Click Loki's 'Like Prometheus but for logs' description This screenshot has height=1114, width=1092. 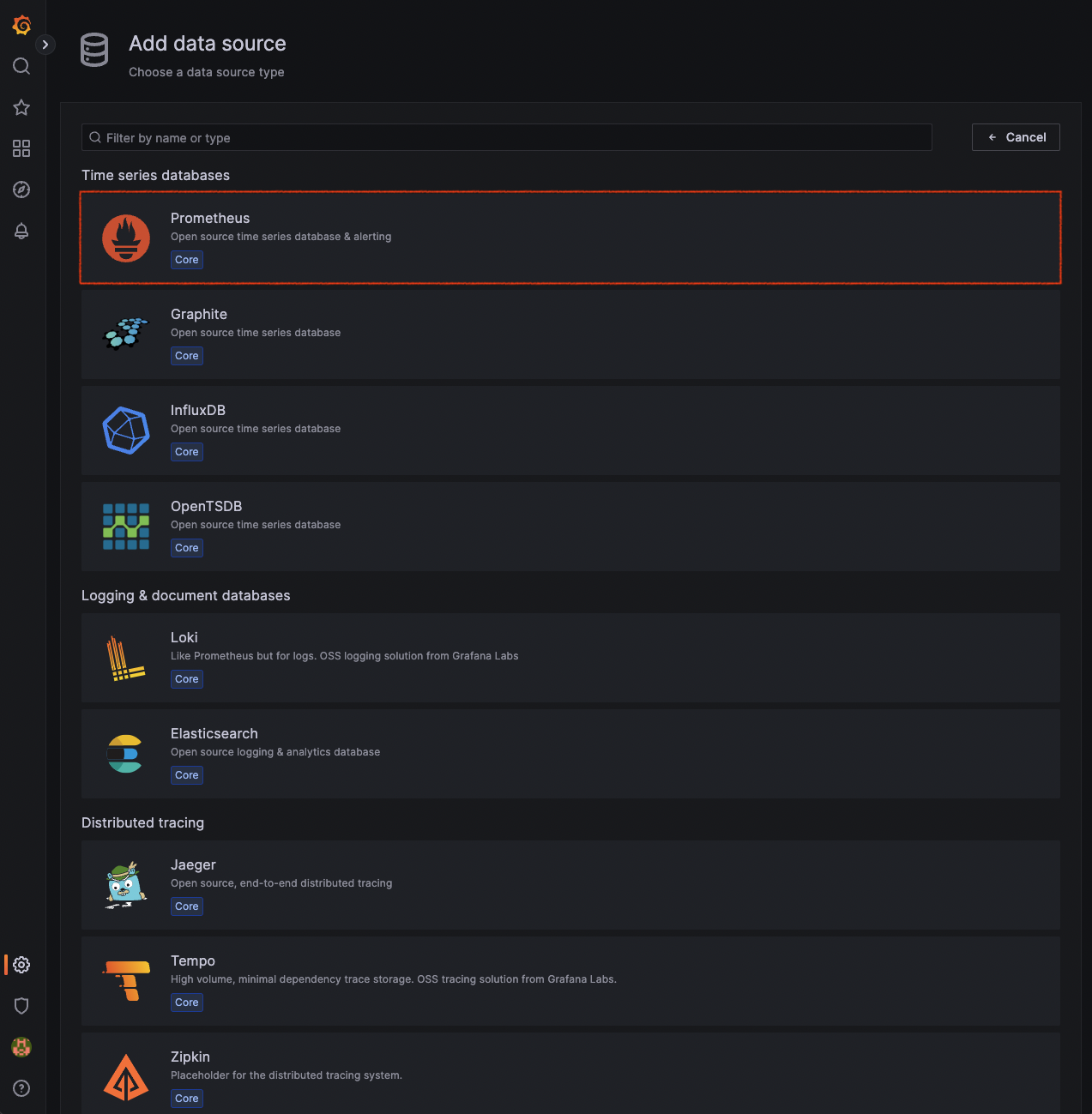(x=344, y=656)
